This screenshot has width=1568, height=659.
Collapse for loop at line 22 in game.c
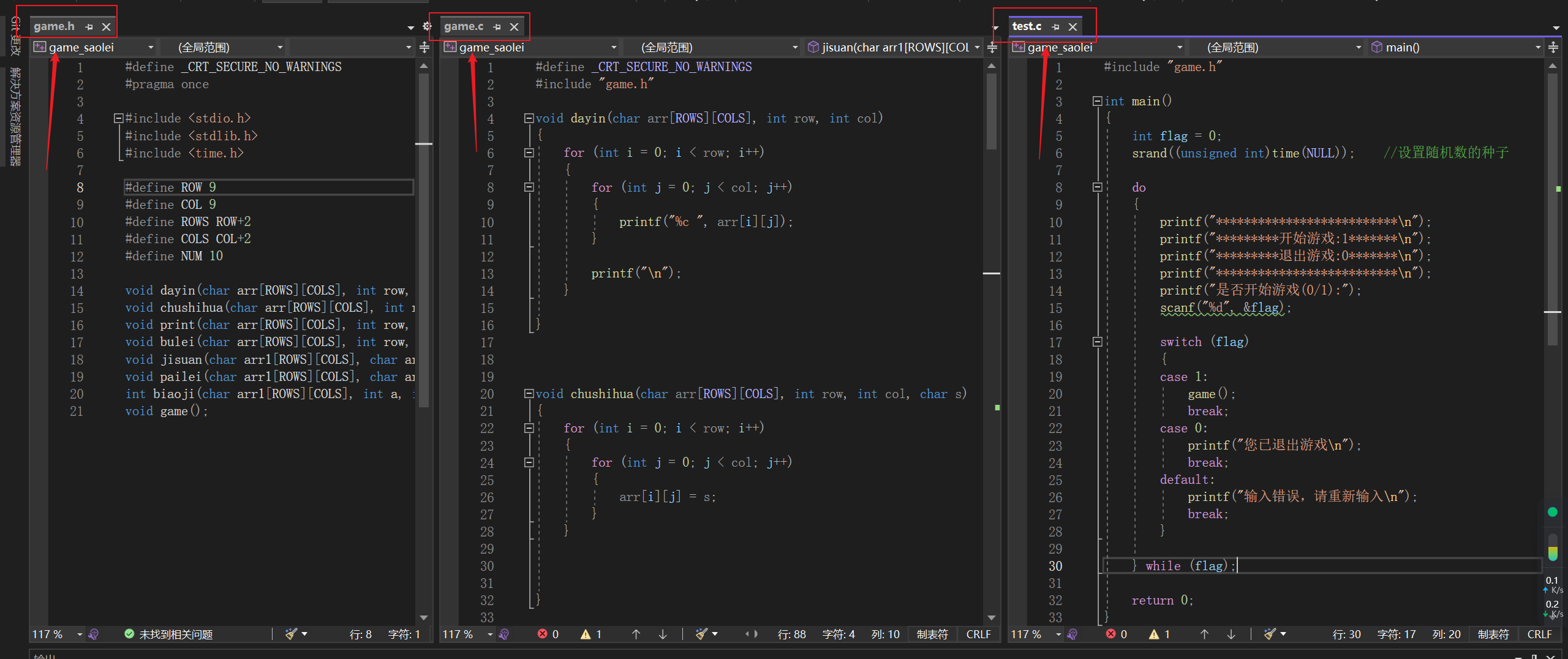click(x=529, y=429)
